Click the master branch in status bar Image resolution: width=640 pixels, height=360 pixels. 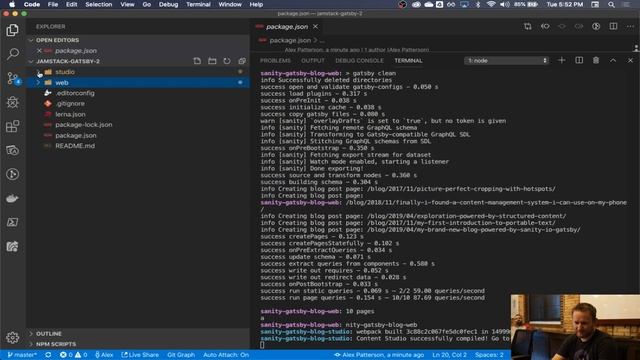[22, 355]
